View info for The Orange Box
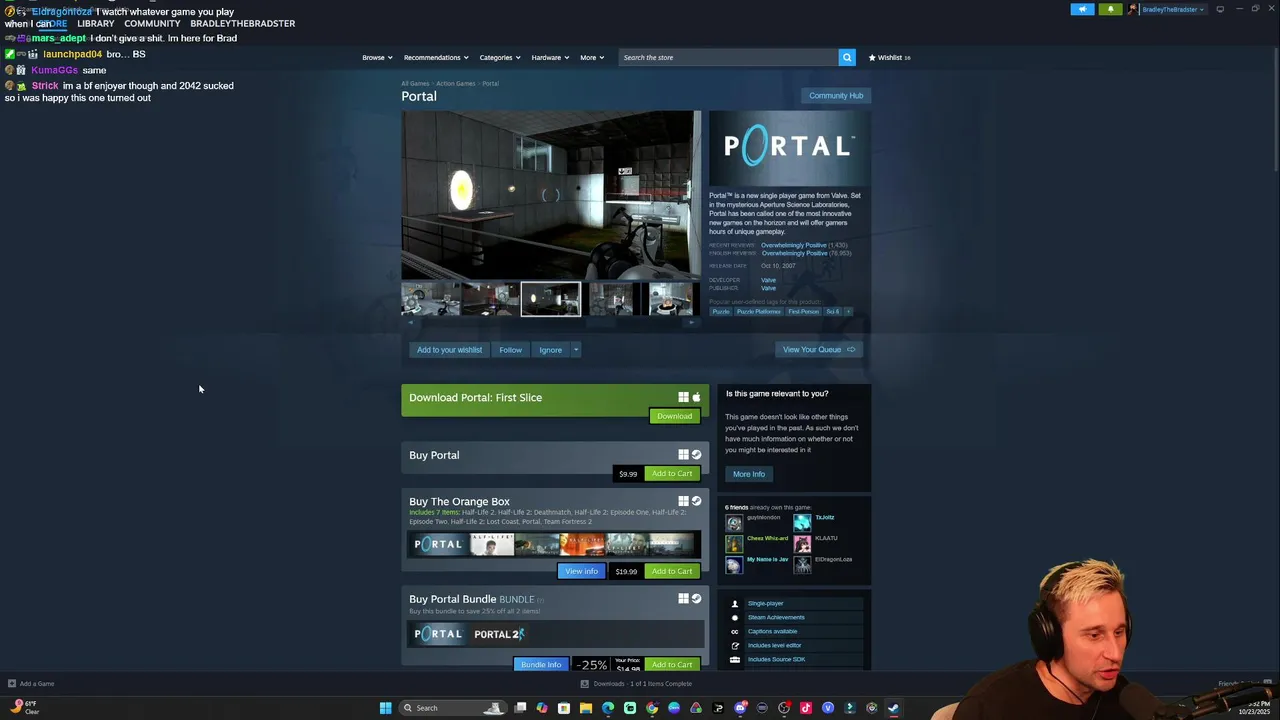 tap(581, 572)
